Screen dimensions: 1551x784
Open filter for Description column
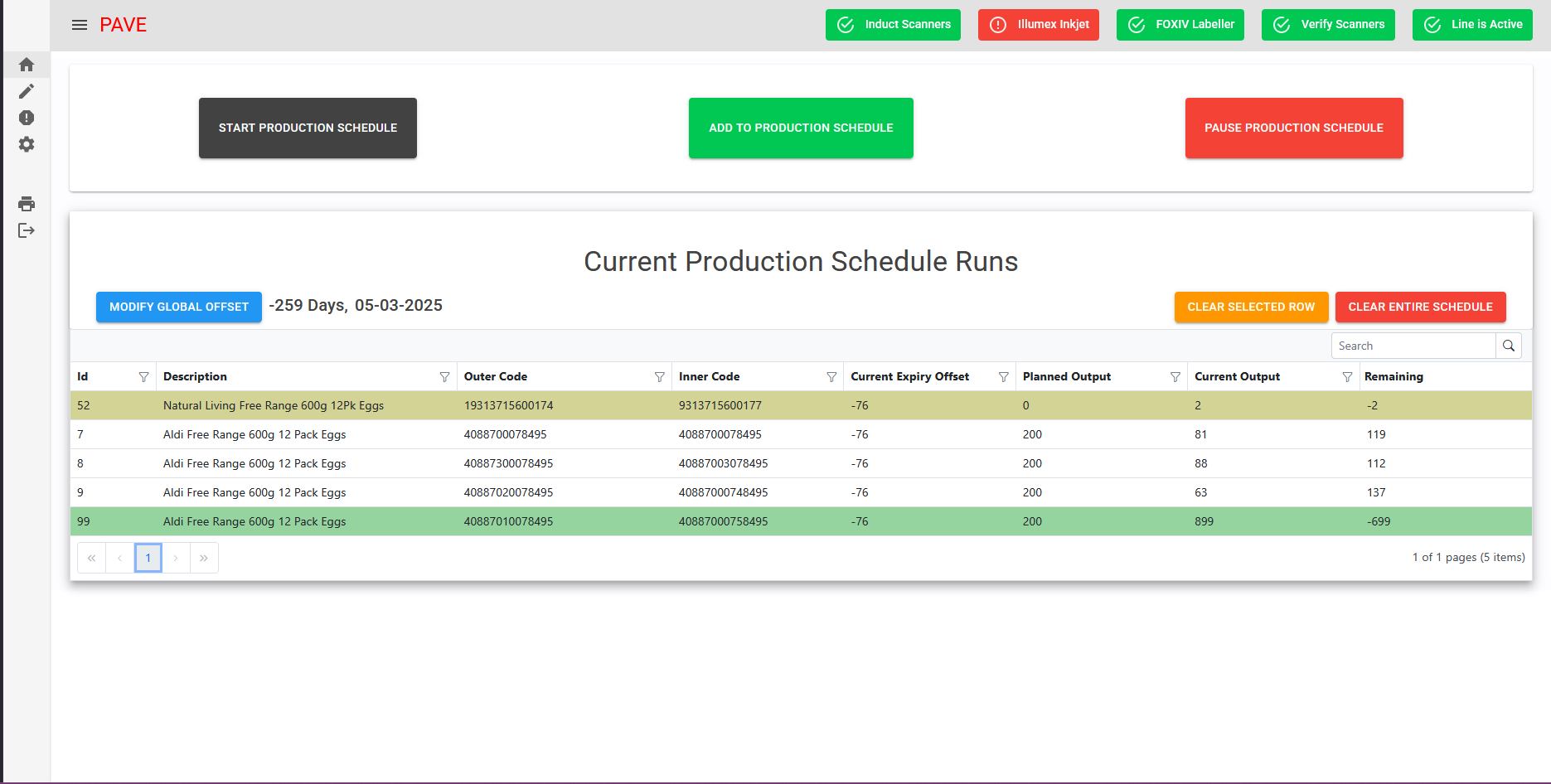(444, 377)
